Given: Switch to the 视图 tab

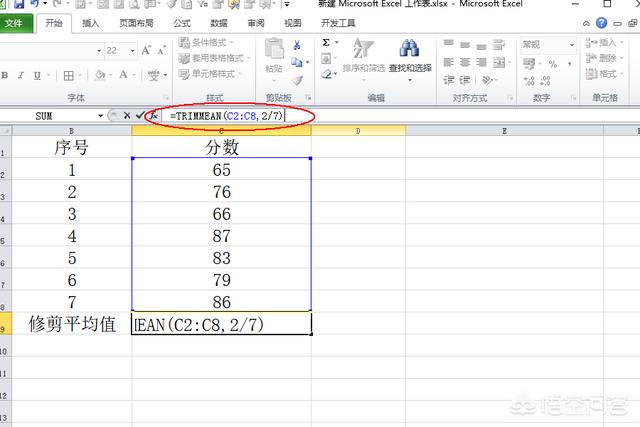Looking at the screenshot, I should [293, 23].
